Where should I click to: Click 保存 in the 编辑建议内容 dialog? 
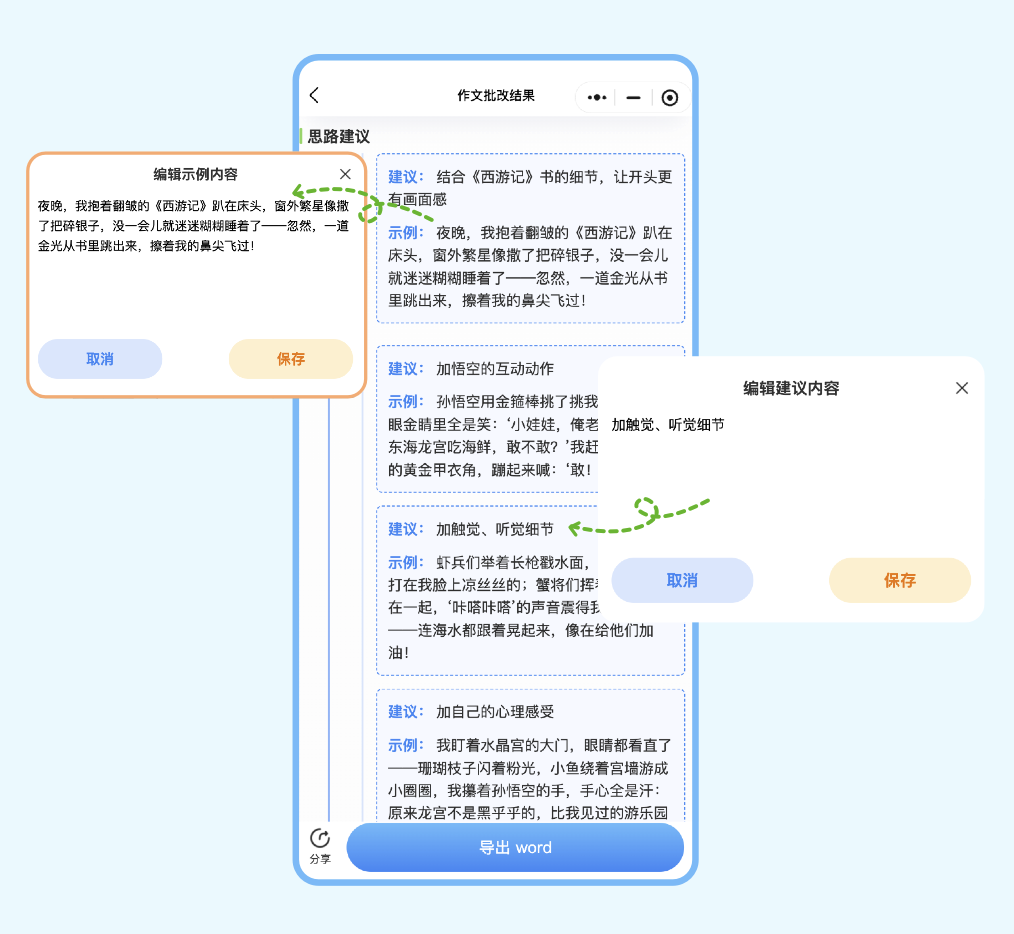[900, 580]
